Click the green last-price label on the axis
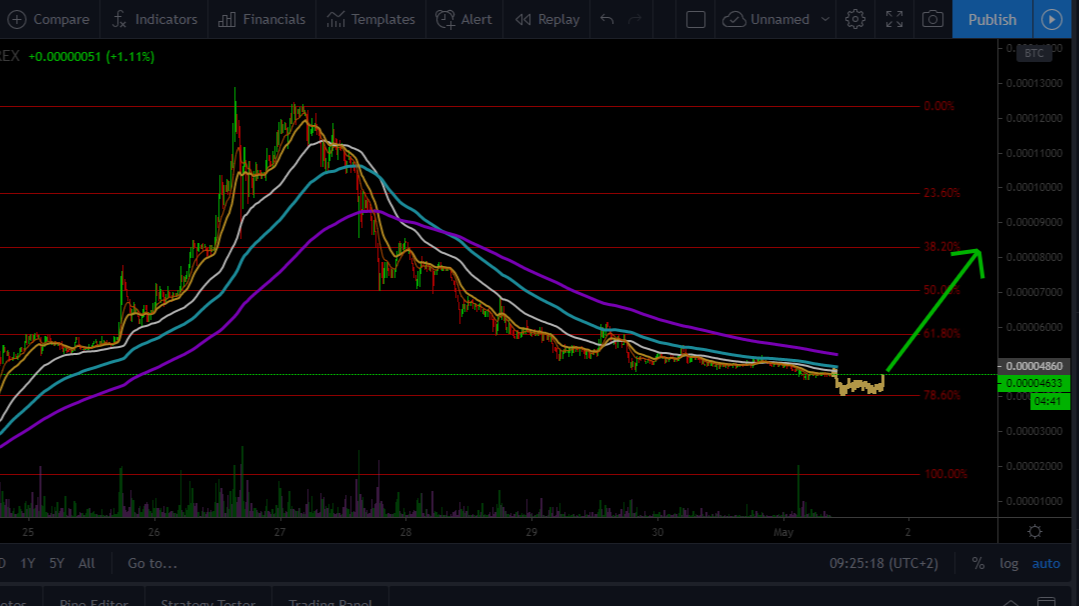Screen dimensions: 1079x606 pos(1035,382)
